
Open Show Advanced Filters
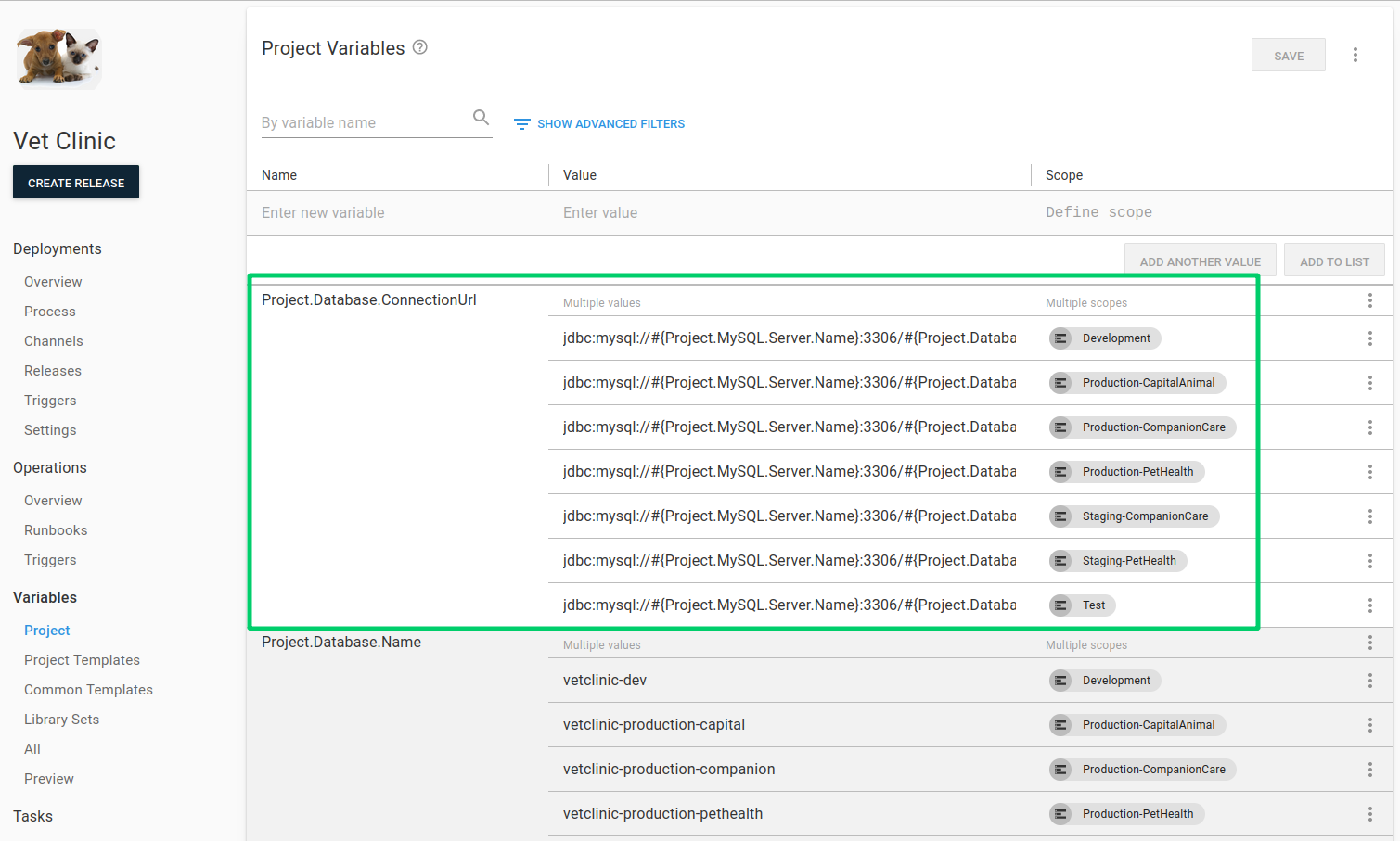pos(611,123)
